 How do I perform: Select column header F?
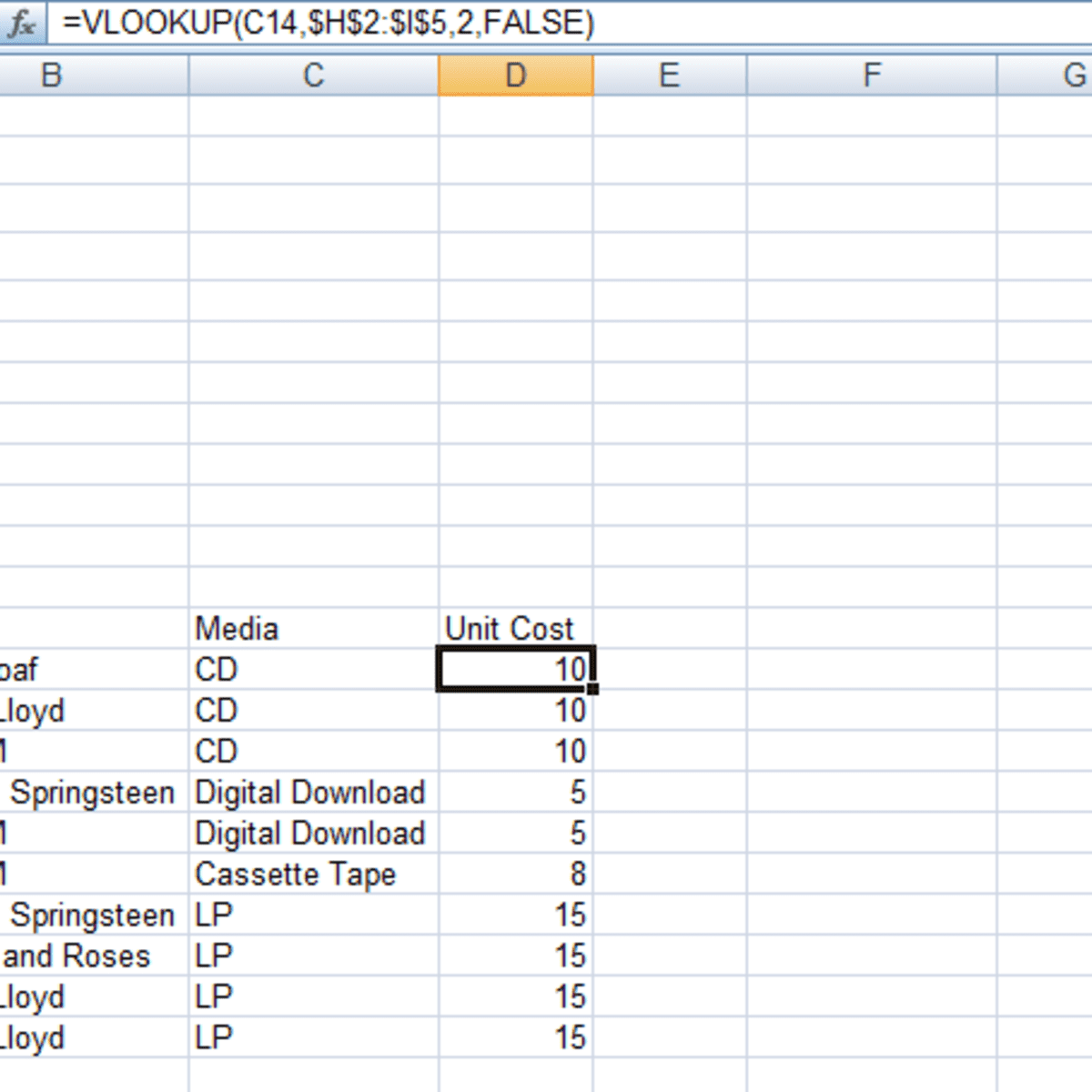[872, 75]
